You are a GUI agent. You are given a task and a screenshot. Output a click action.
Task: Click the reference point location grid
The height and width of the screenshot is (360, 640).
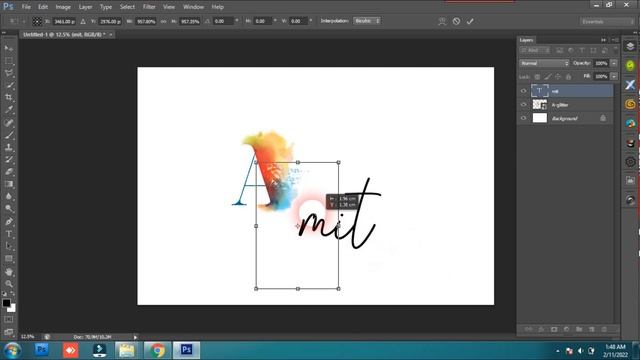point(37,21)
